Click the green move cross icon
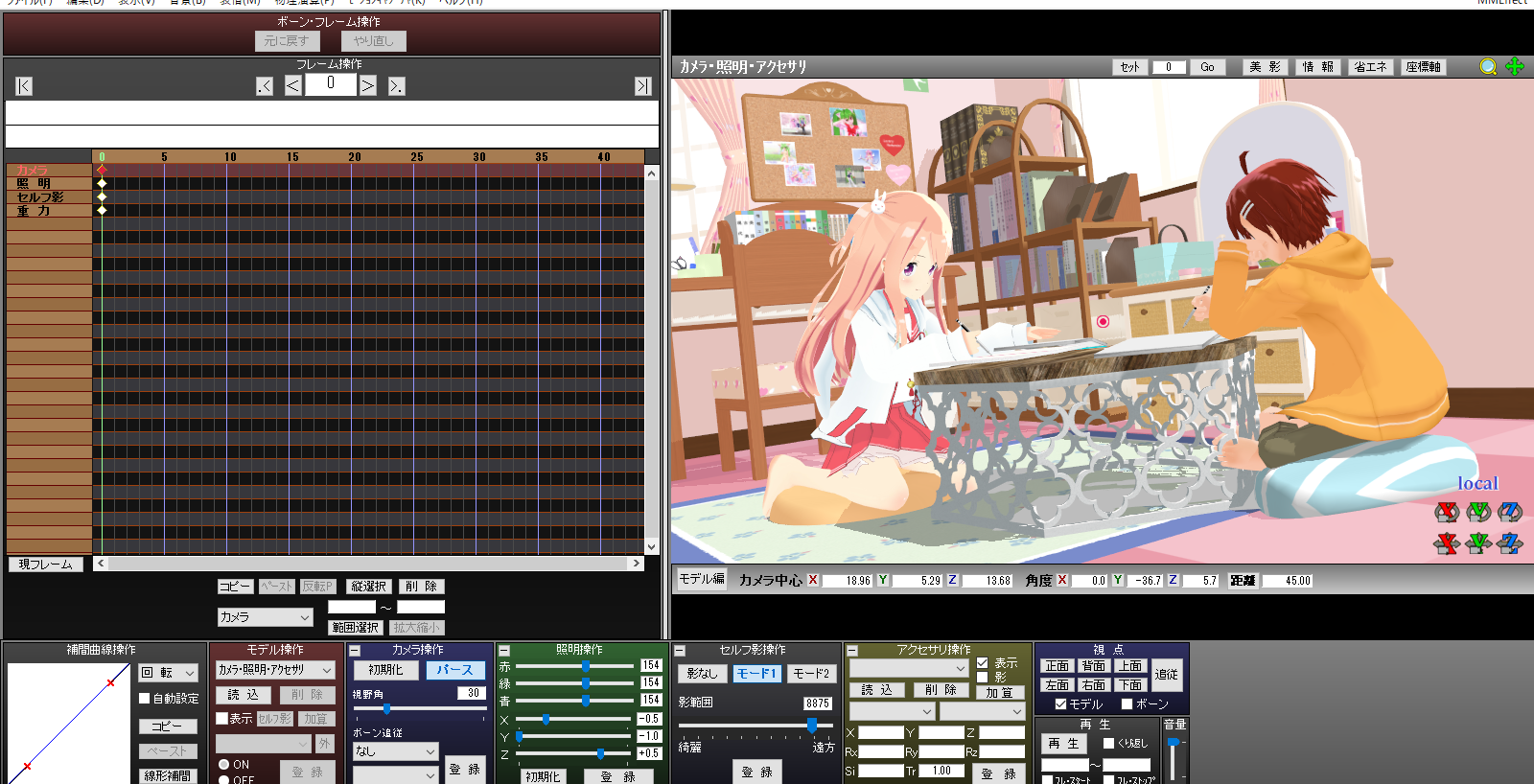1534x784 pixels. pos(1515,66)
